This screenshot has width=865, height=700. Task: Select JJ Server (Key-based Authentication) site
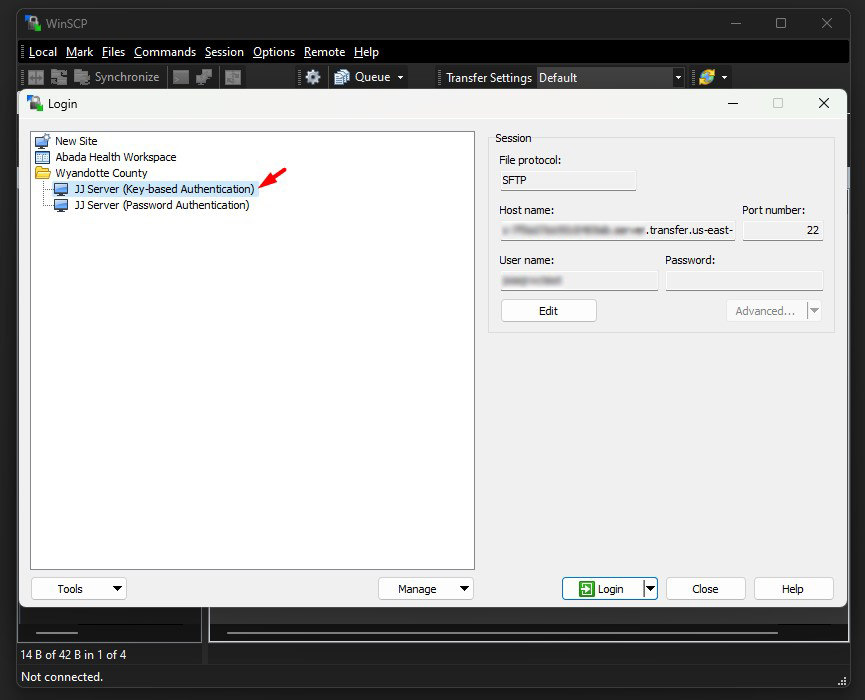pos(164,189)
